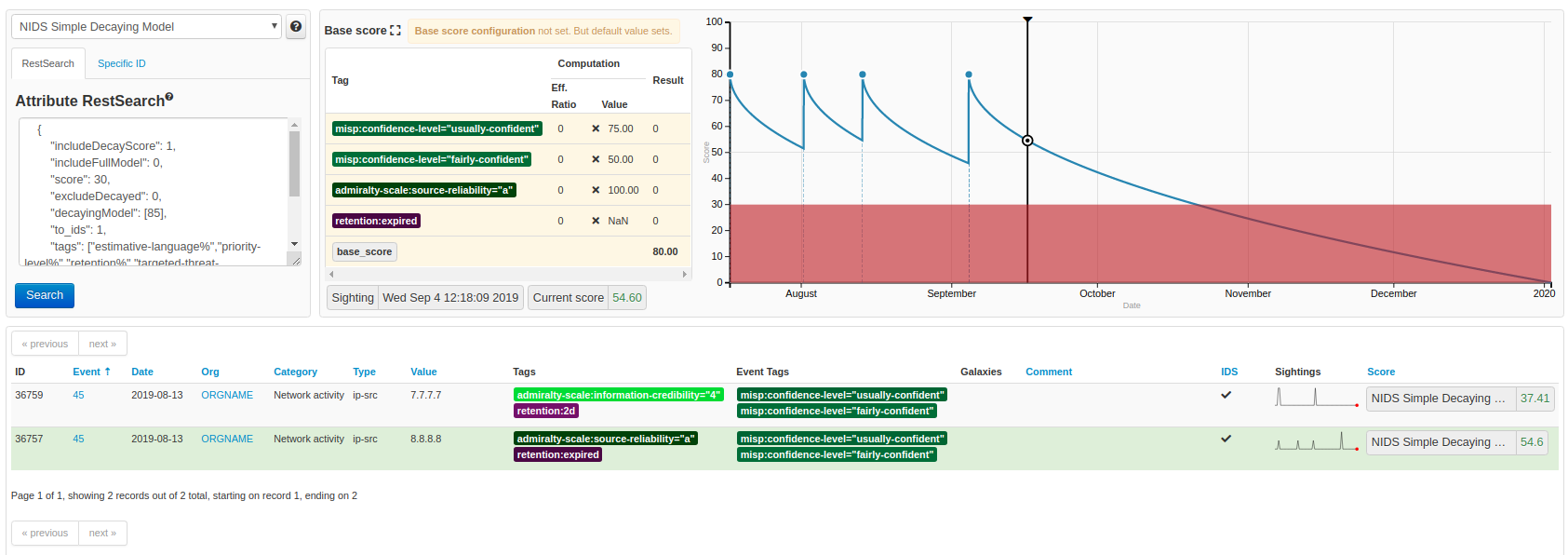This screenshot has width=1568, height=555.
Task: Open the NIDS Simple Decaying Model dropdown
Action: pyautogui.click(x=146, y=27)
